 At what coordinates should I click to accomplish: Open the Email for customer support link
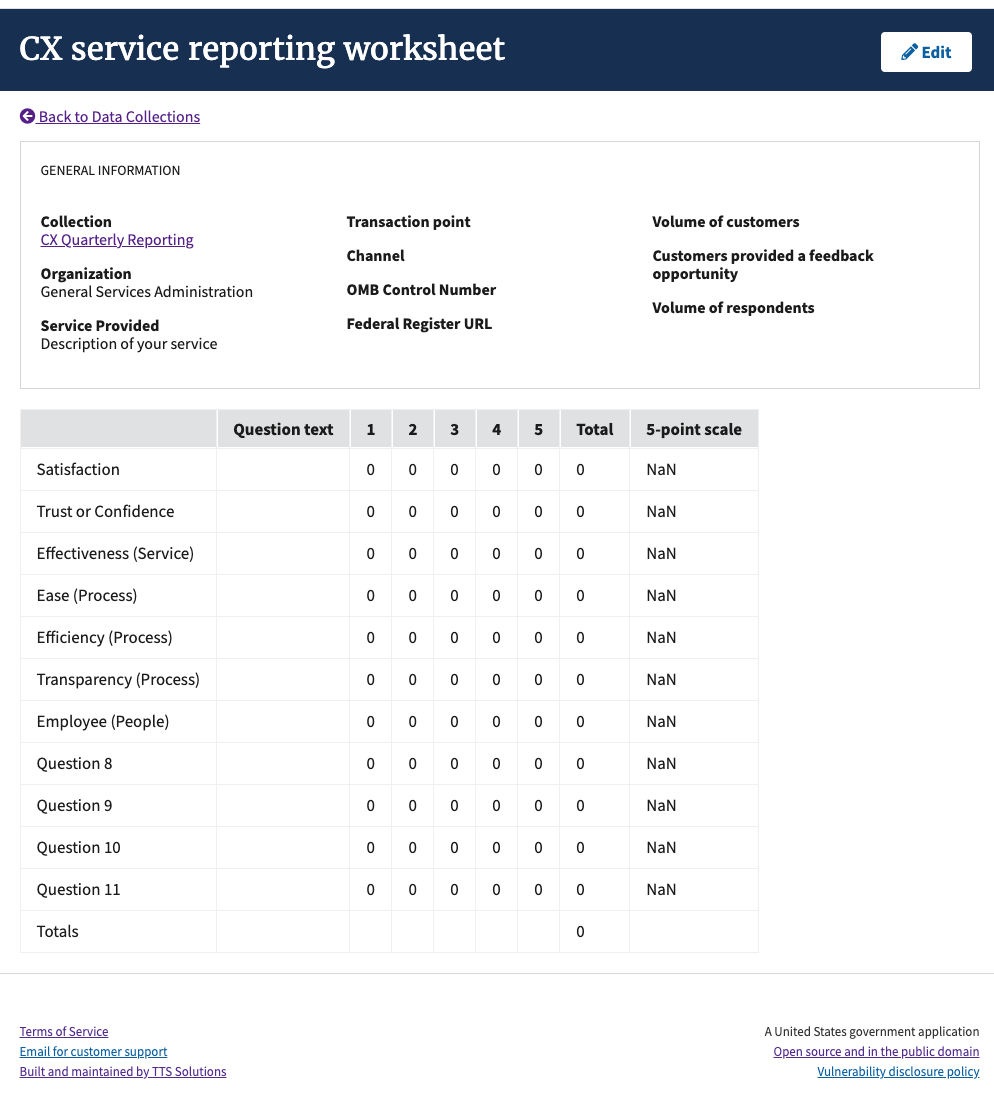93,1051
